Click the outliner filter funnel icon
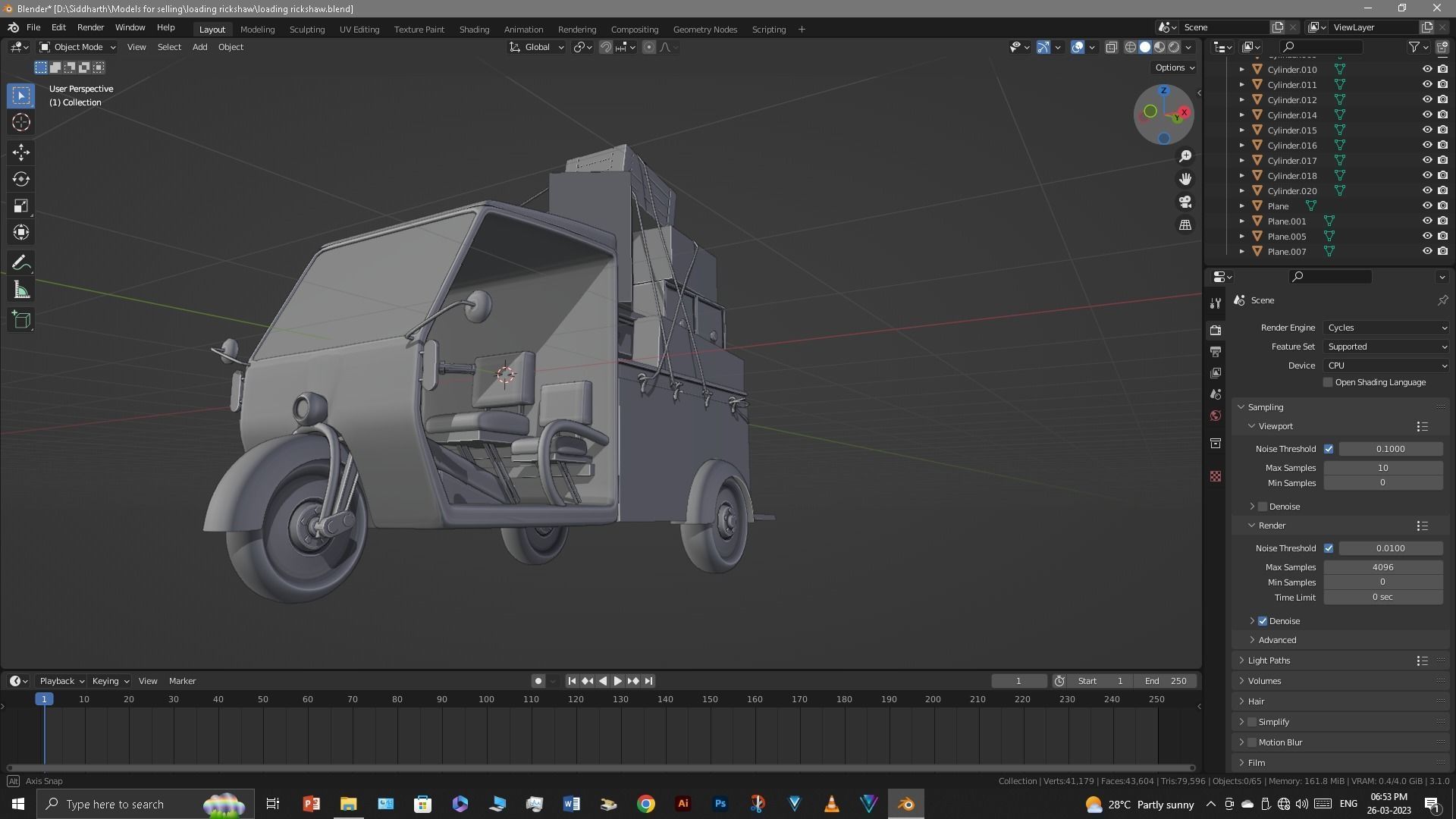This screenshot has height=819, width=1456. coord(1414,47)
